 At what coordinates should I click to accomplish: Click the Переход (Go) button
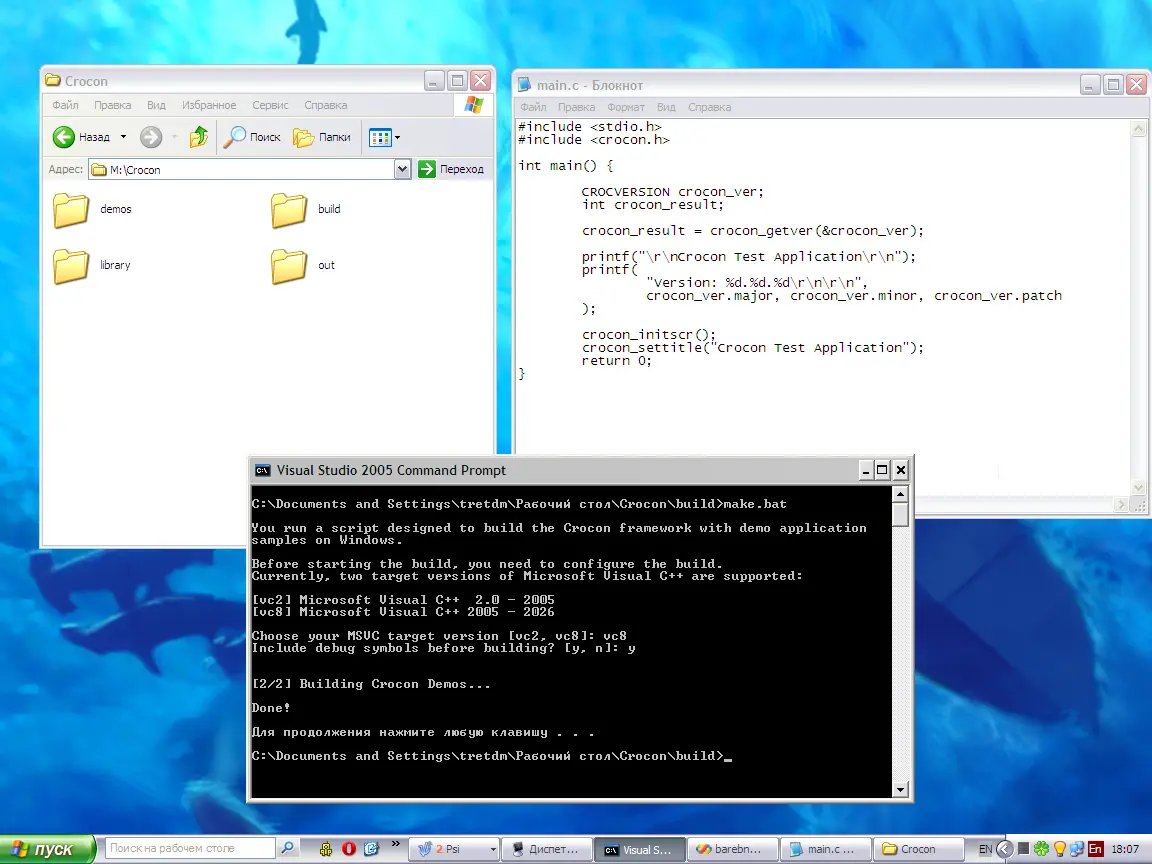(x=451, y=170)
